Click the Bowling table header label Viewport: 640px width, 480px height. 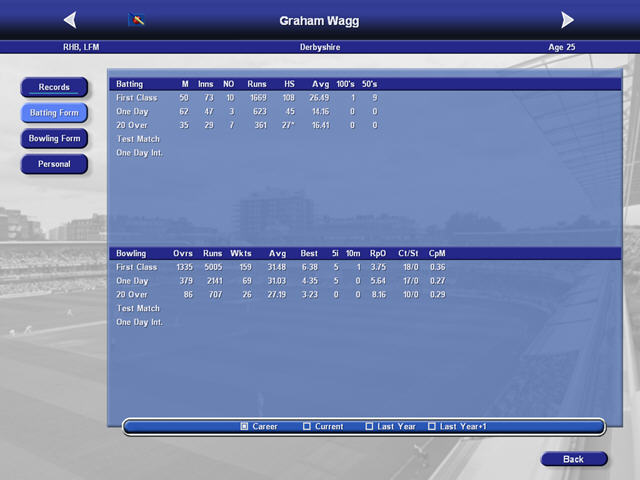tap(131, 253)
